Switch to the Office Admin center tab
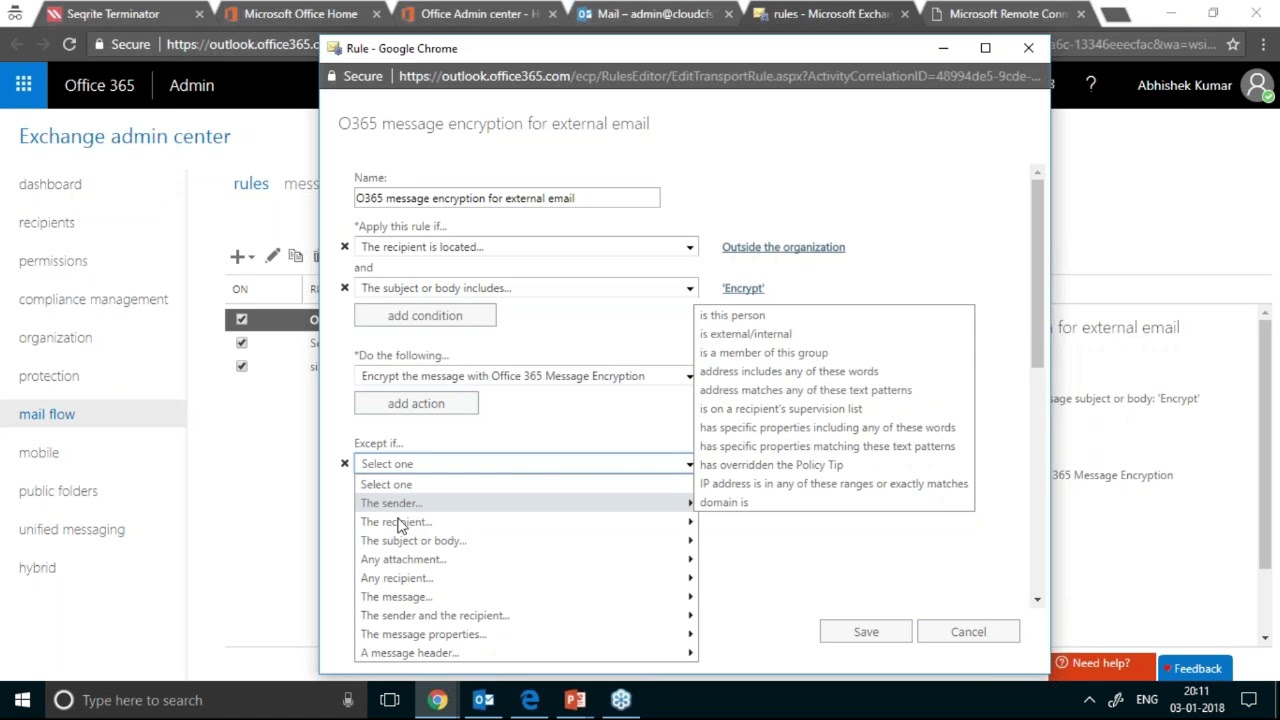1280x720 pixels. tap(479, 14)
